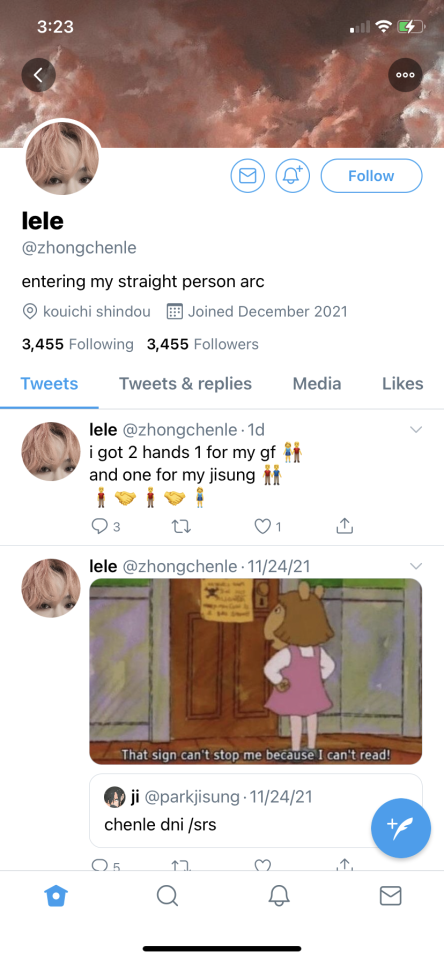Turn on notifications with the bell-plus icon

(293, 176)
